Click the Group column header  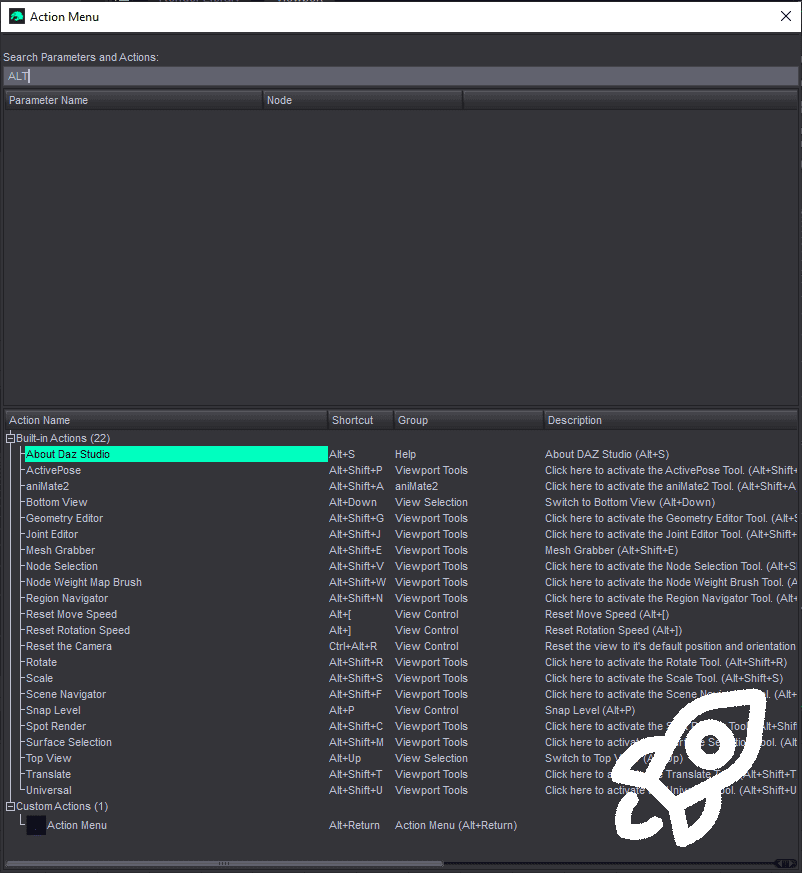point(468,420)
